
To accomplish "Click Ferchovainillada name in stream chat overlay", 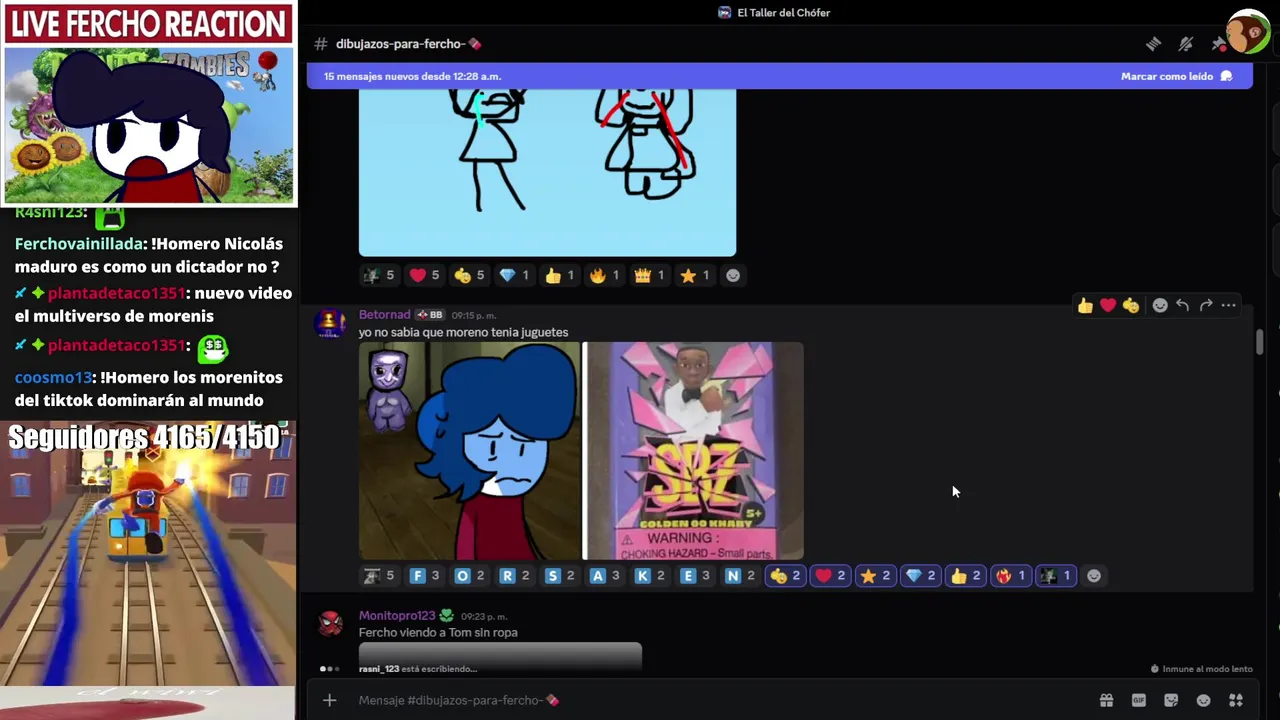I will 81,244.
